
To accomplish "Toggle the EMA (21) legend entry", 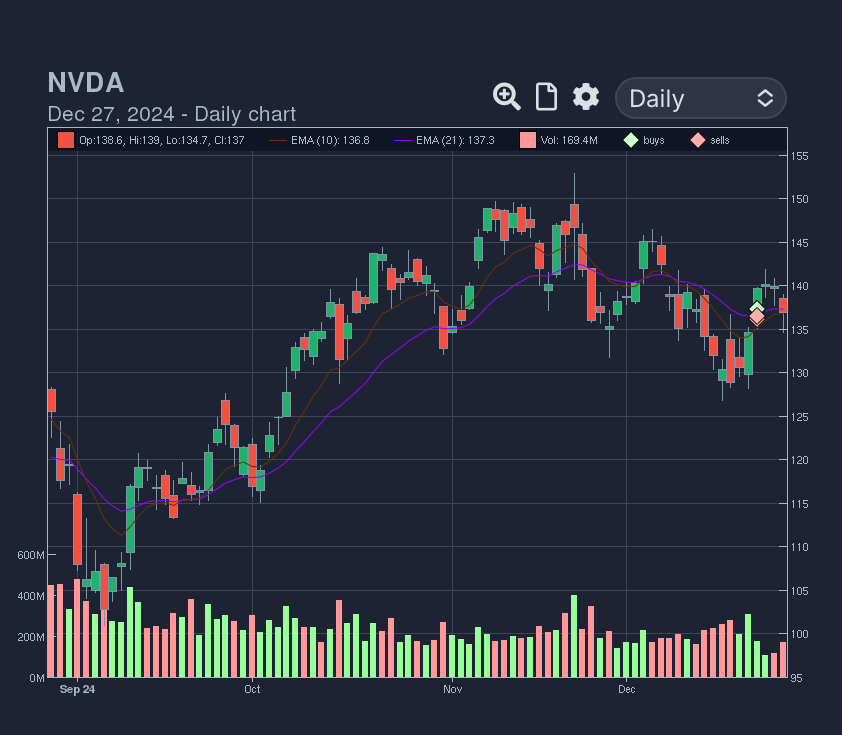I will 445,140.
